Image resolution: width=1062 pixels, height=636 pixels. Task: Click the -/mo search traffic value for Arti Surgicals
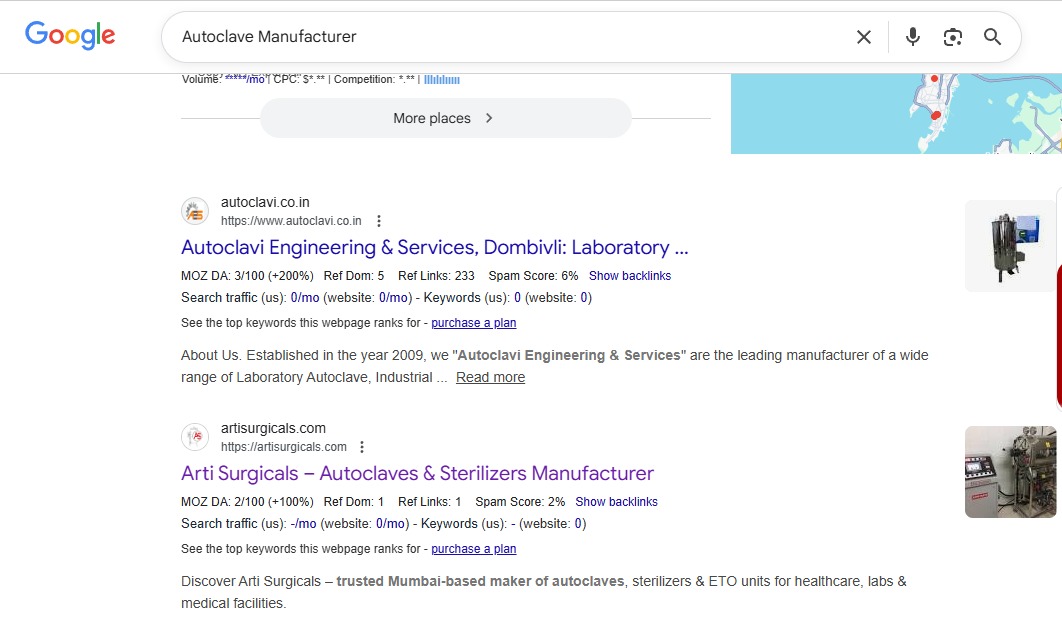click(x=303, y=524)
